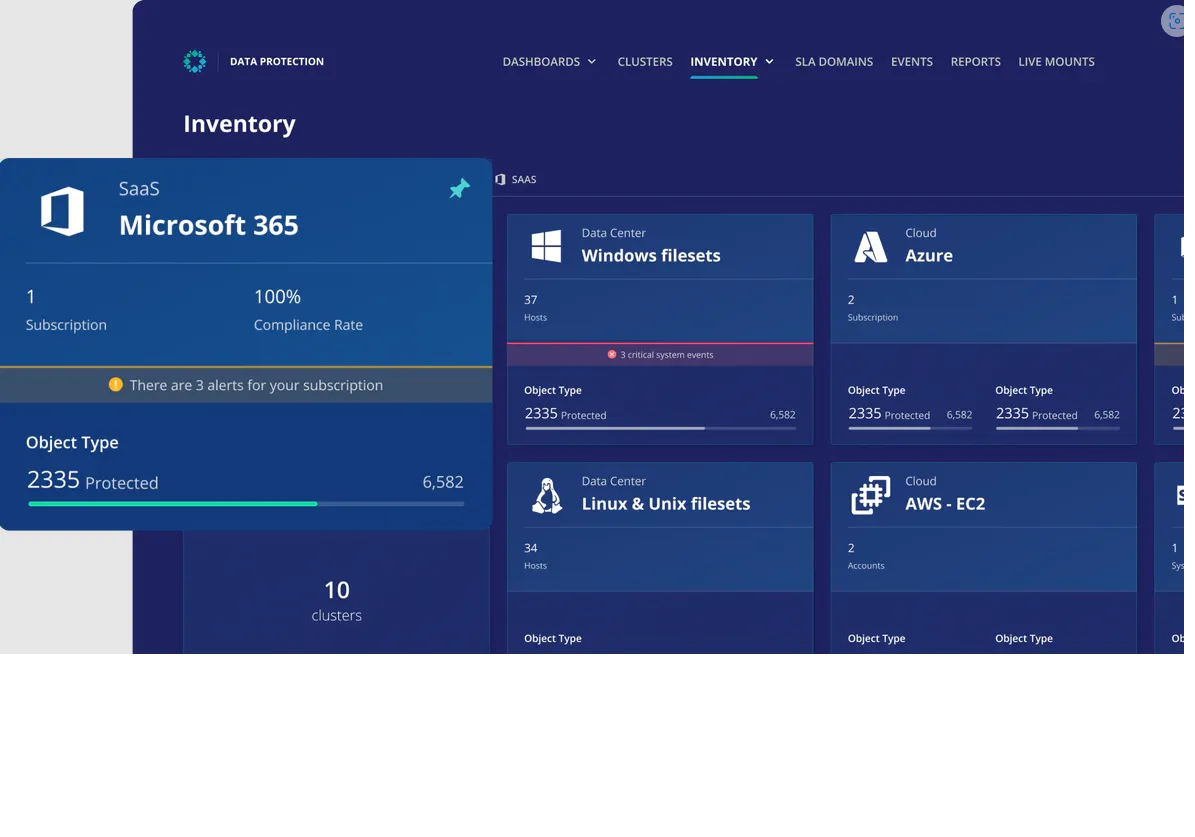Click the Windows logo on Windows filesets card

coord(546,246)
